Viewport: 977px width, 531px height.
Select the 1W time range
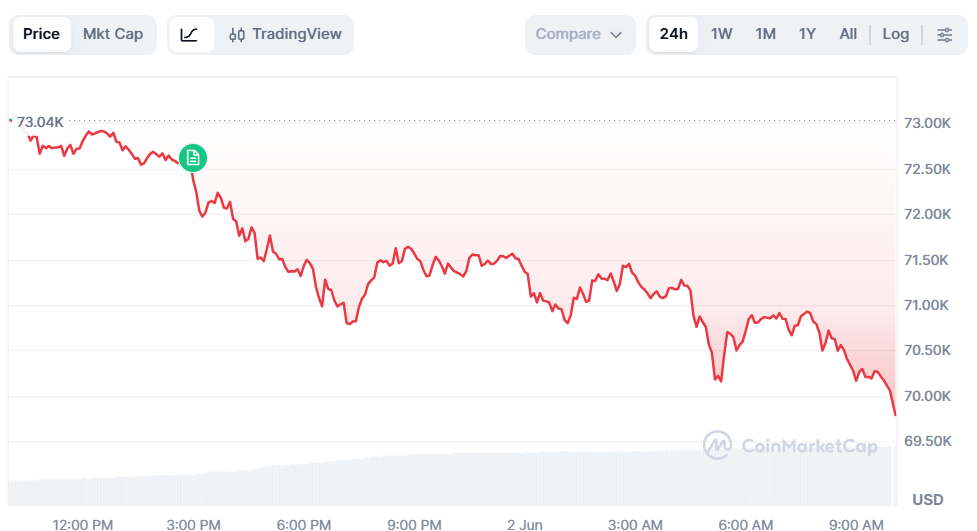pyautogui.click(x=722, y=34)
